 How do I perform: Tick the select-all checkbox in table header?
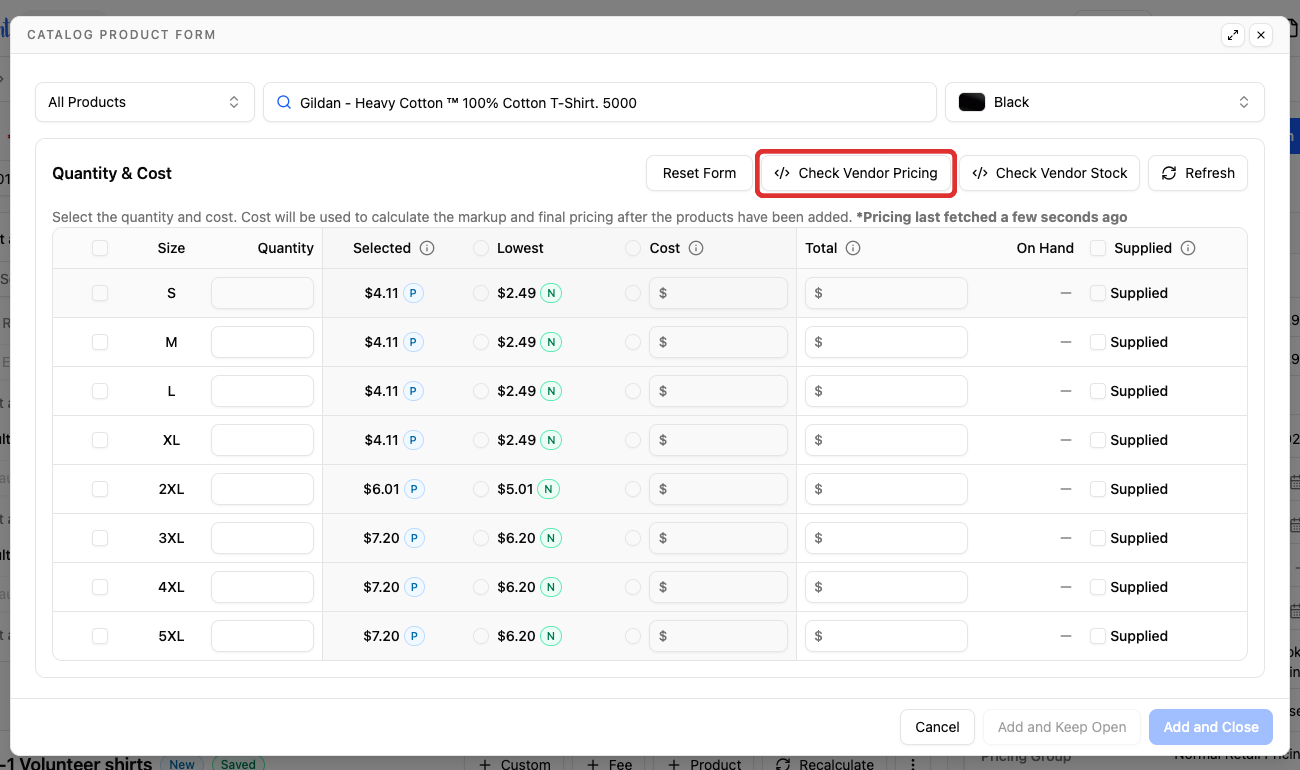[x=100, y=248]
